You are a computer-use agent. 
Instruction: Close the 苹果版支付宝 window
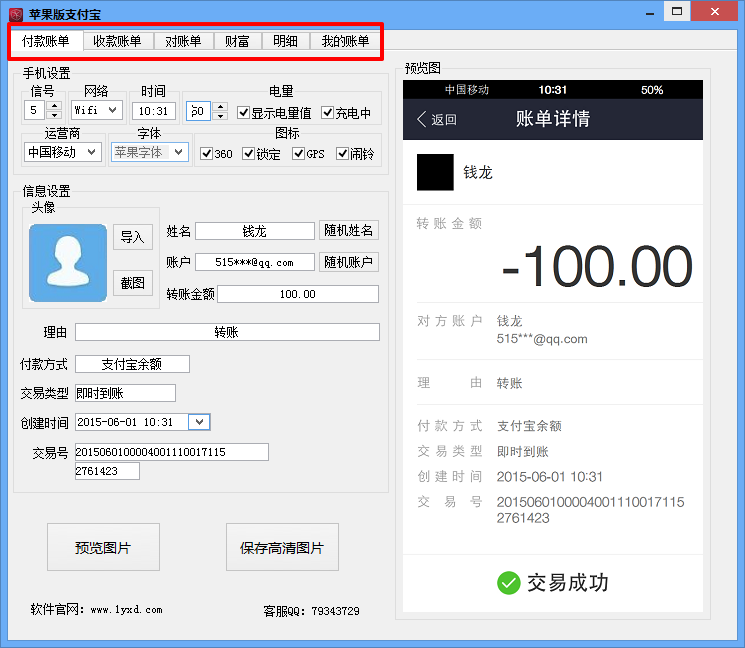[715, 11]
